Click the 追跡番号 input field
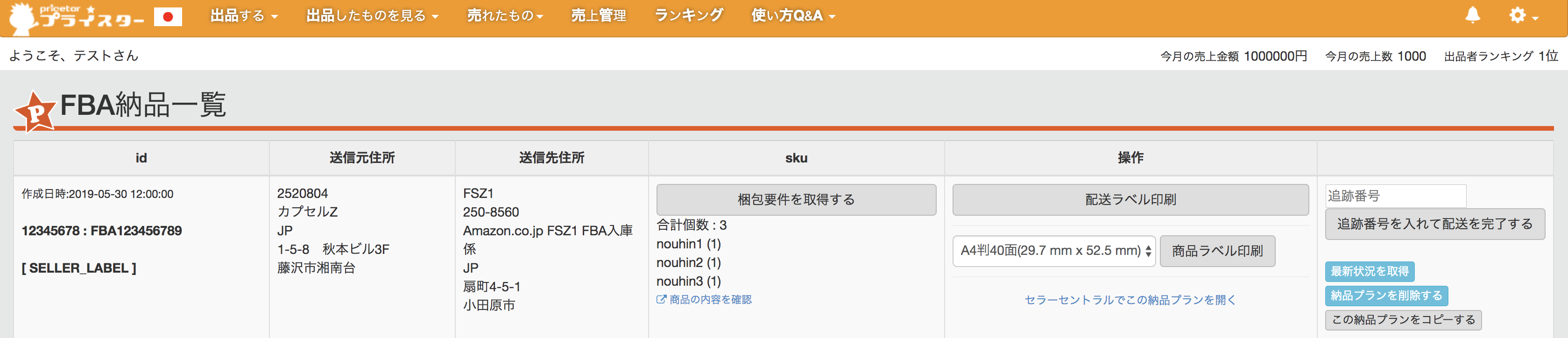This screenshot has width=1568, height=338. click(x=1396, y=196)
